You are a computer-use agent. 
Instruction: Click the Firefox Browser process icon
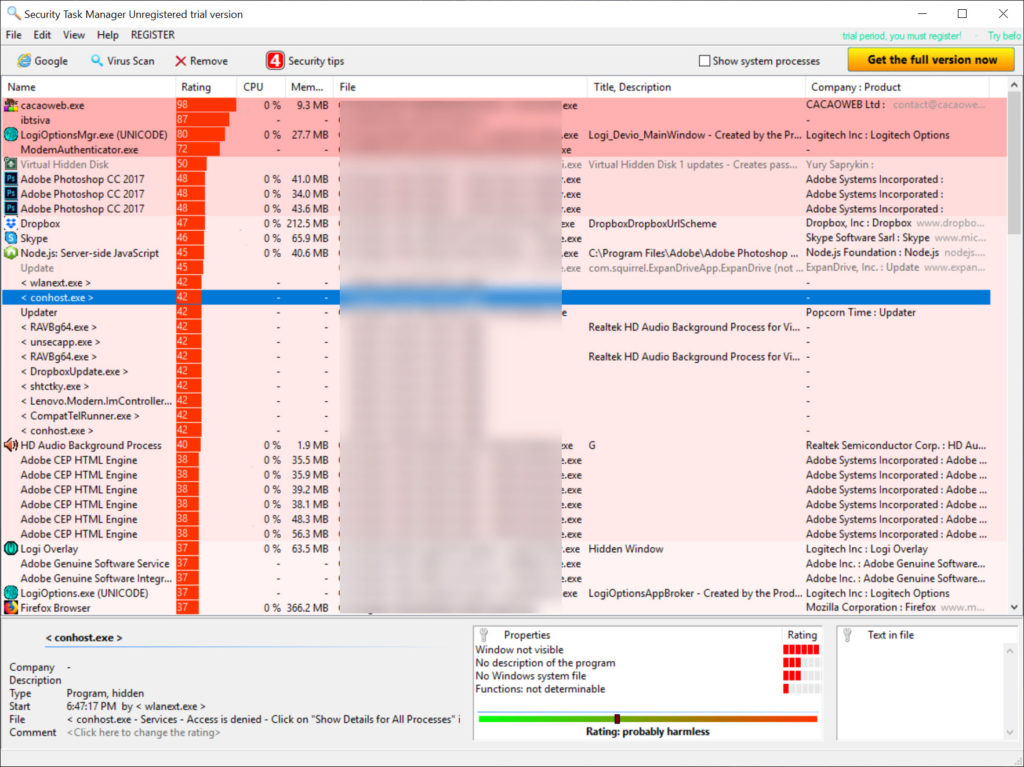click(11, 608)
